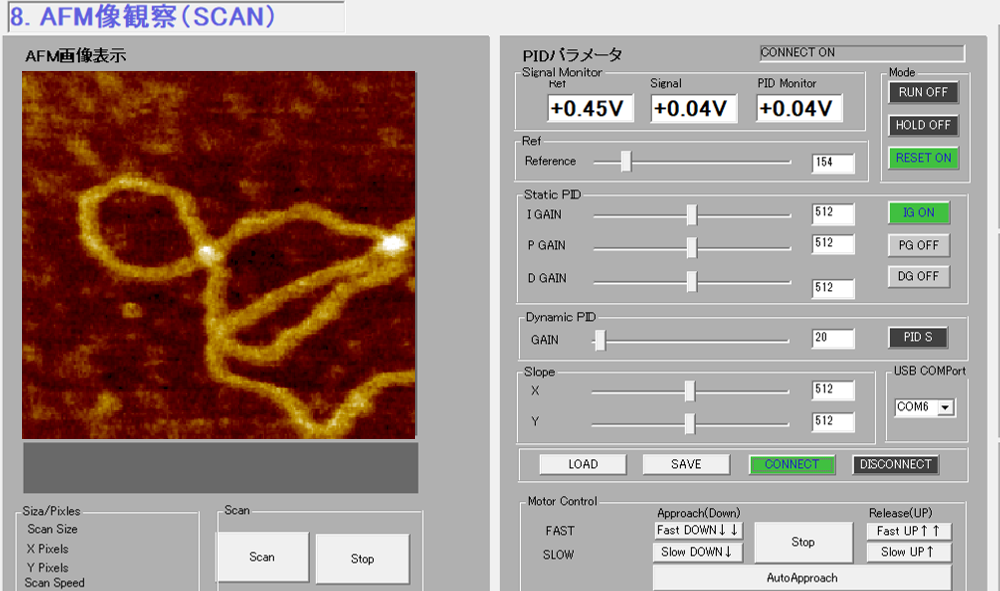Click the P GAIN value field
1000x591 pixels.
(x=833, y=244)
